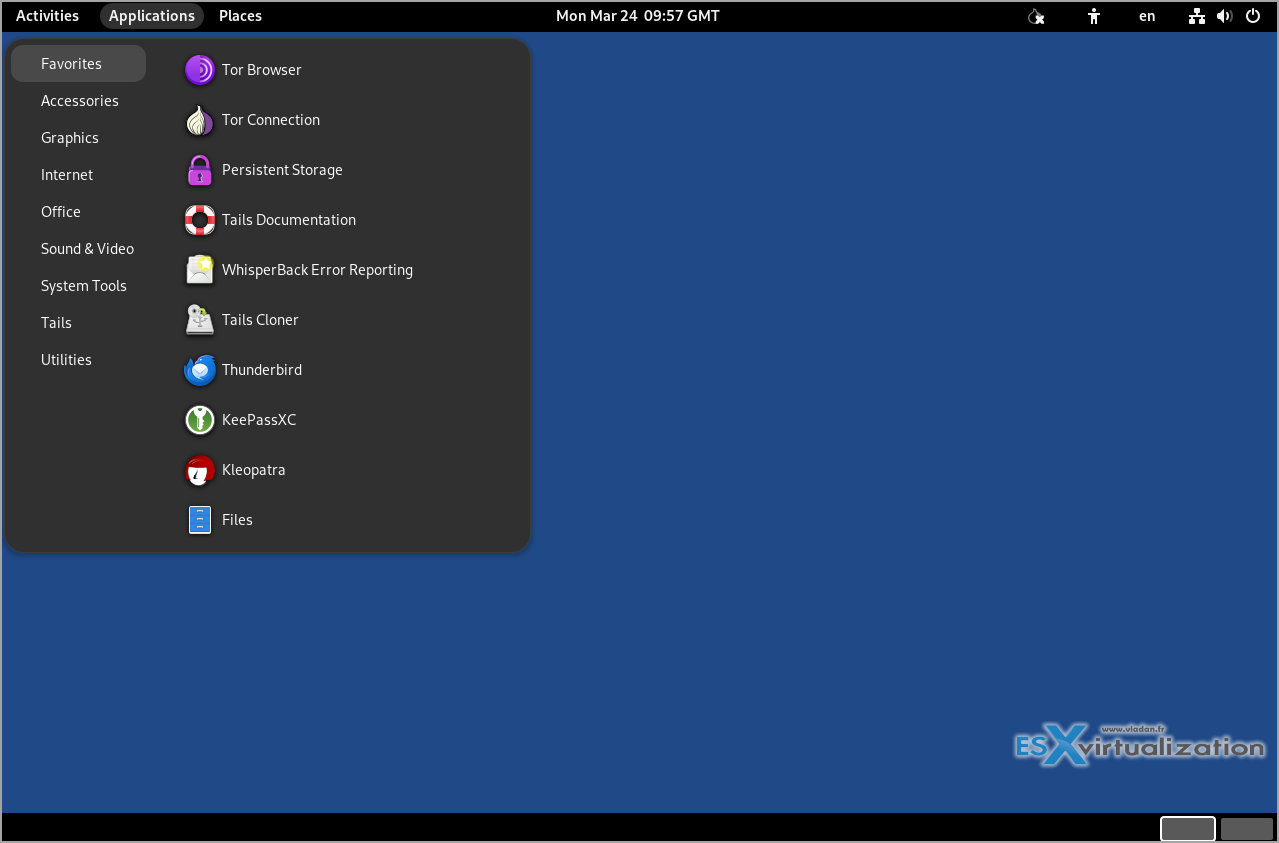The width and height of the screenshot is (1279, 843).
Task: Open Persistent Storage padlock icon
Action: pyautogui.click(x=200, y=170)
